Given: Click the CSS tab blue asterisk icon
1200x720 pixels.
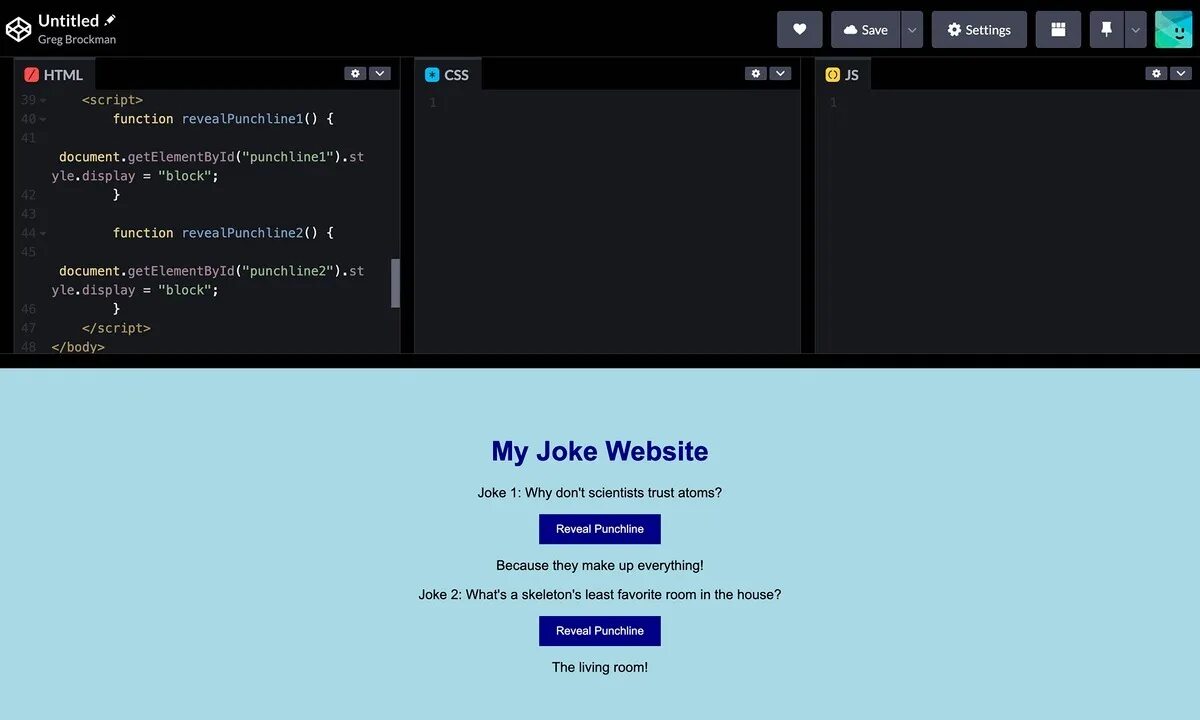Looking at the screenshot, I should tap(432, 75).
